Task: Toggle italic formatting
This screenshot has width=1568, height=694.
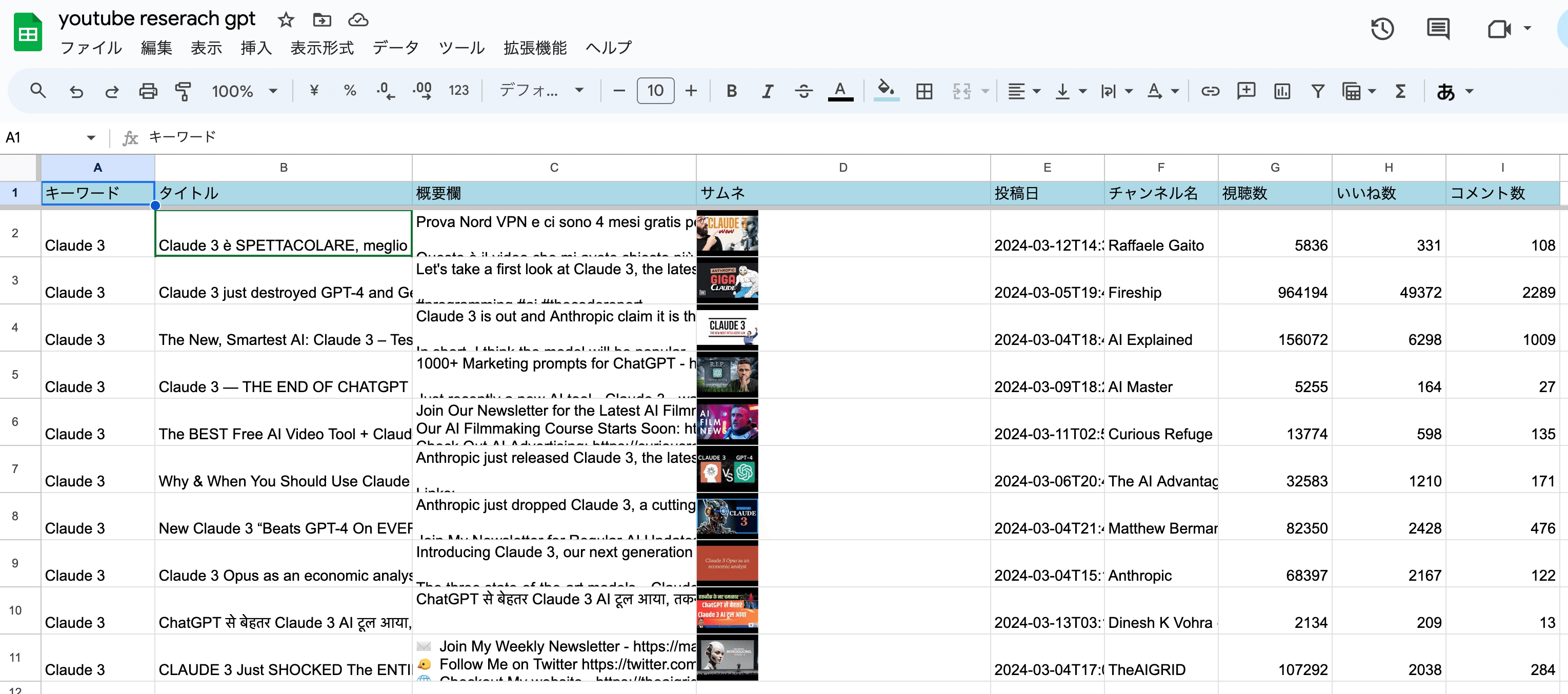Action: pos(768,91)
